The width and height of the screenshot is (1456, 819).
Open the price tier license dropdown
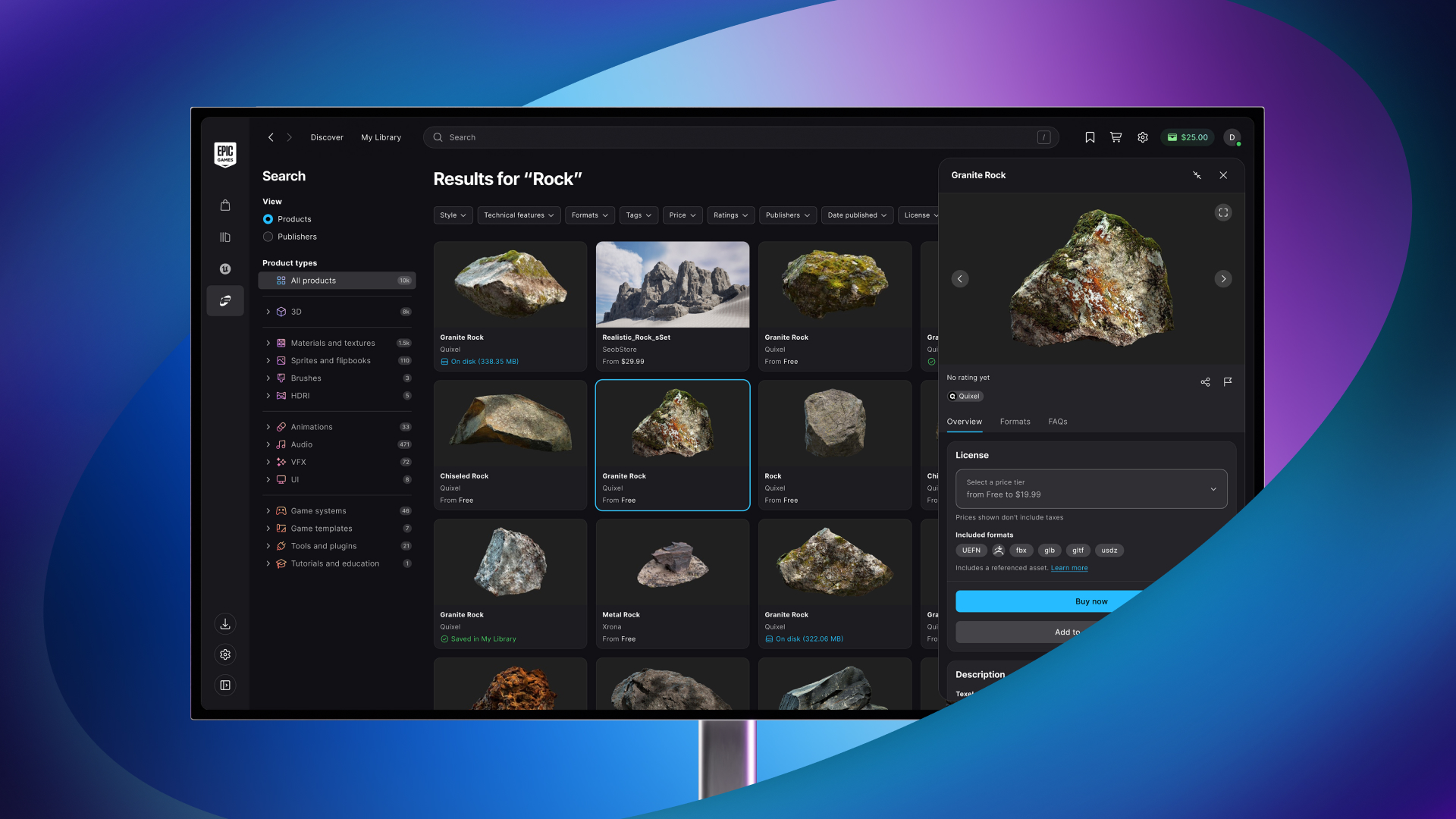(x=1090, y=488)
